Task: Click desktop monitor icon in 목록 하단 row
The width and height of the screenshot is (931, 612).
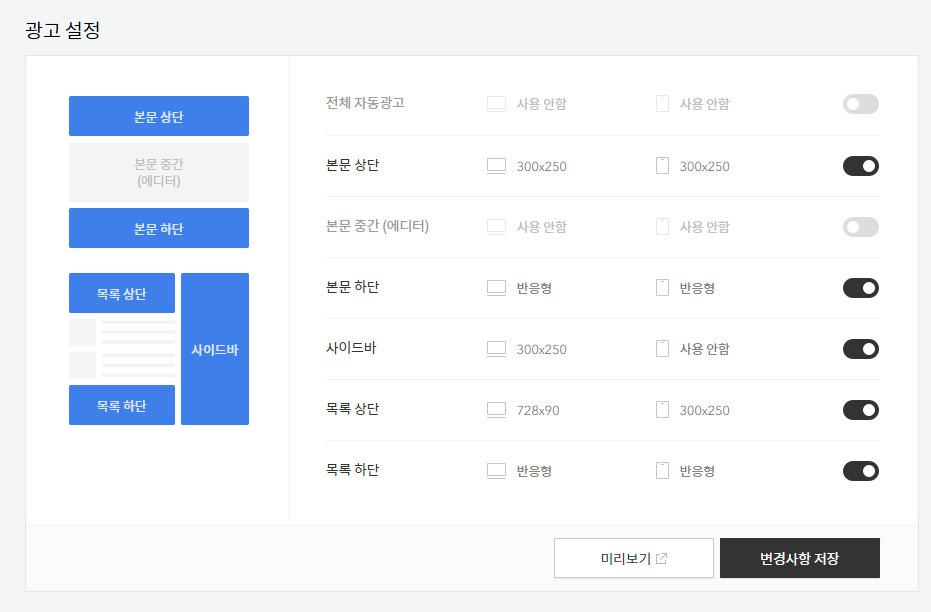Action: pyautogui.click(x=496, y=471)
